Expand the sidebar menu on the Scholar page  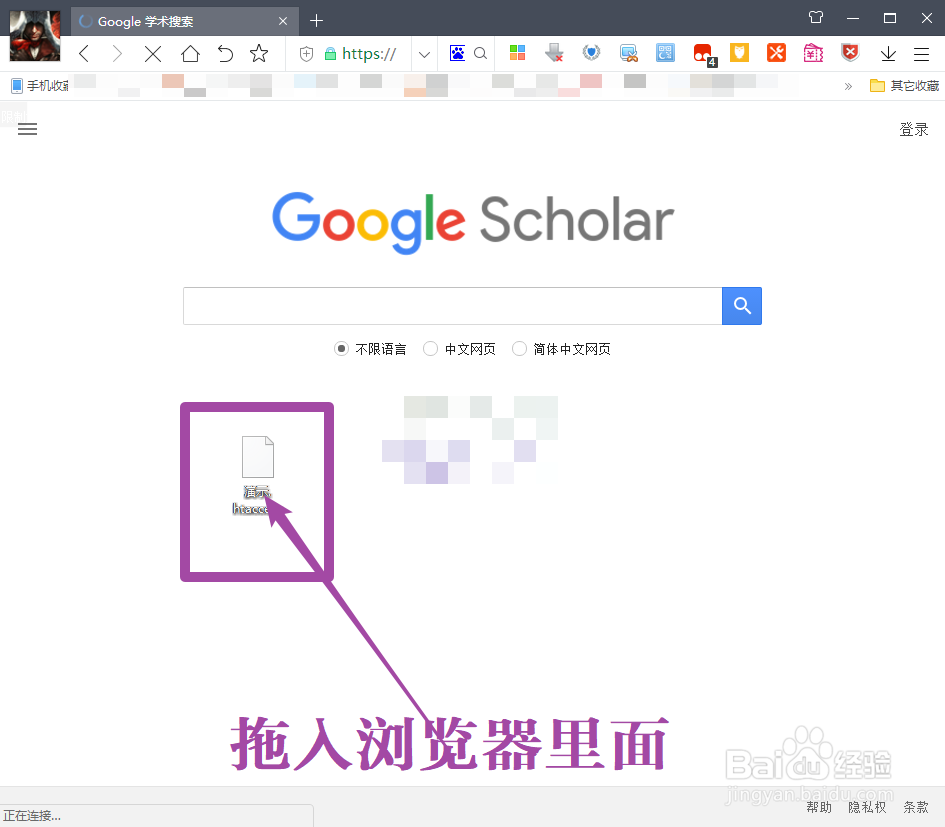tap(27, 129)
